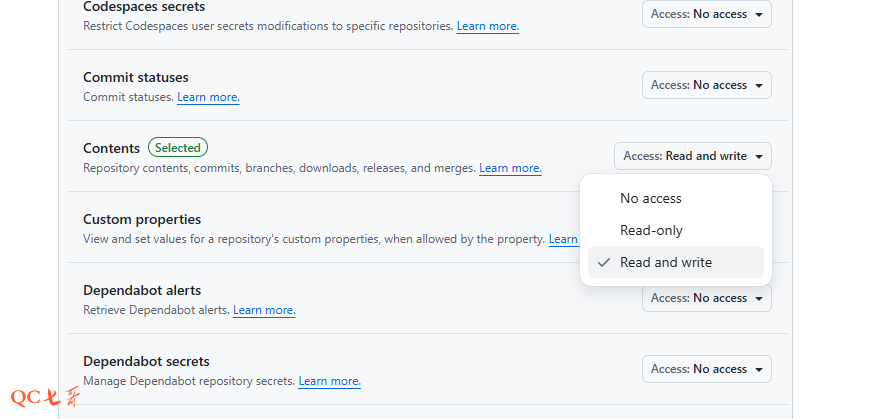
Task: Expand the Dependabot secrets access dropdown
Action: [706, 369]
